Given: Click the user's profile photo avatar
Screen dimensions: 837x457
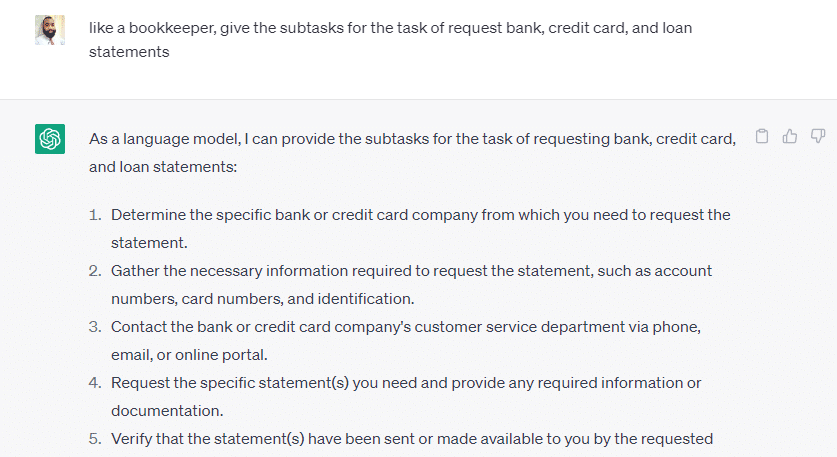Looking at the screenshot, I should click(x=50, y=30).
